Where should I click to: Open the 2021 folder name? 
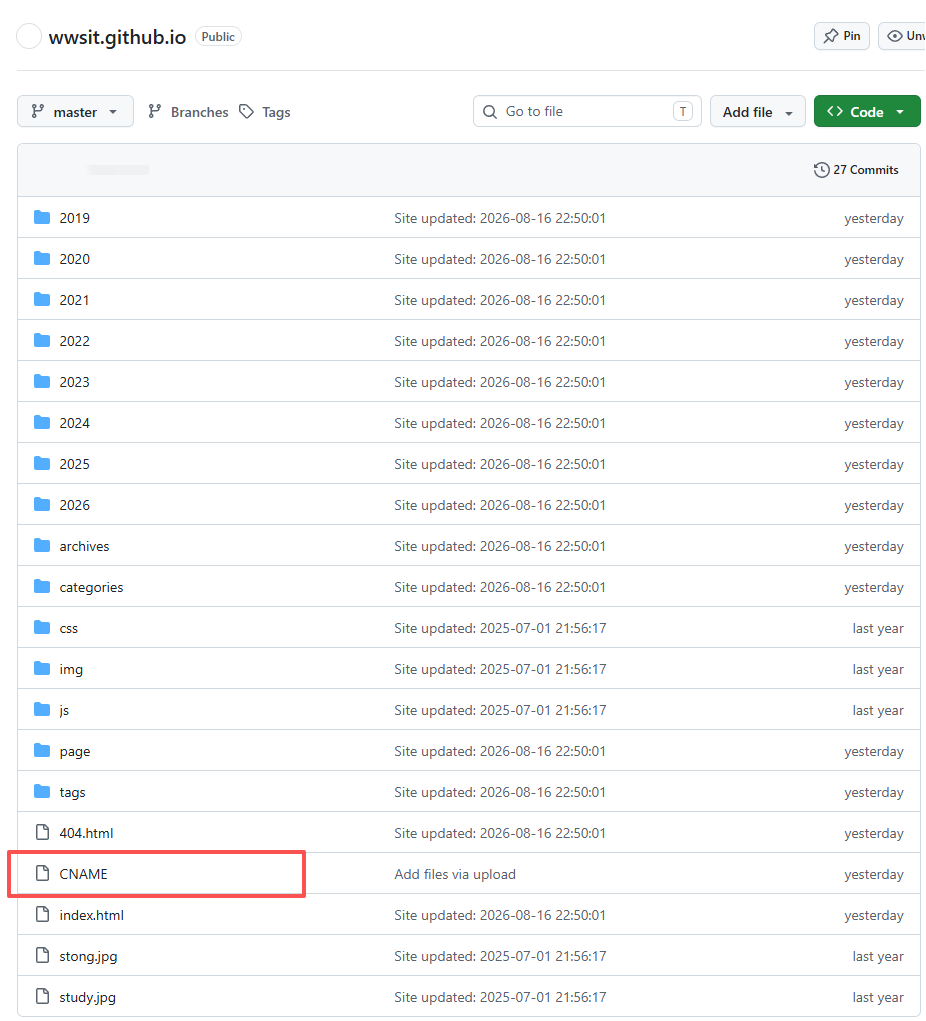click(74, 300)
